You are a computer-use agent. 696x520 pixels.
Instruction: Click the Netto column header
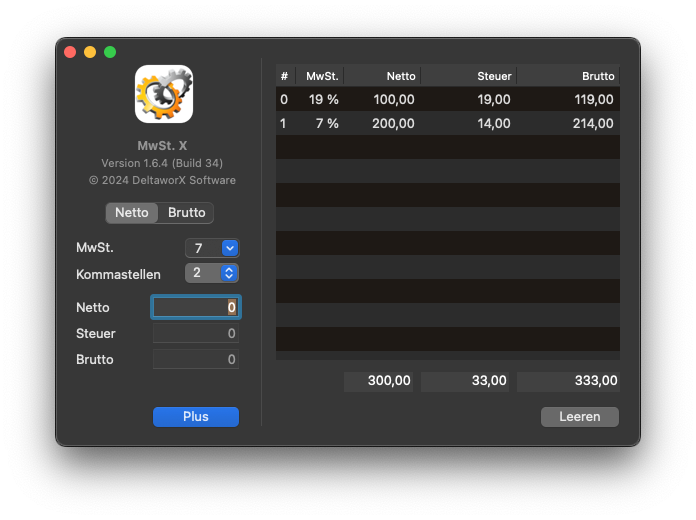[x=383, y=76]
